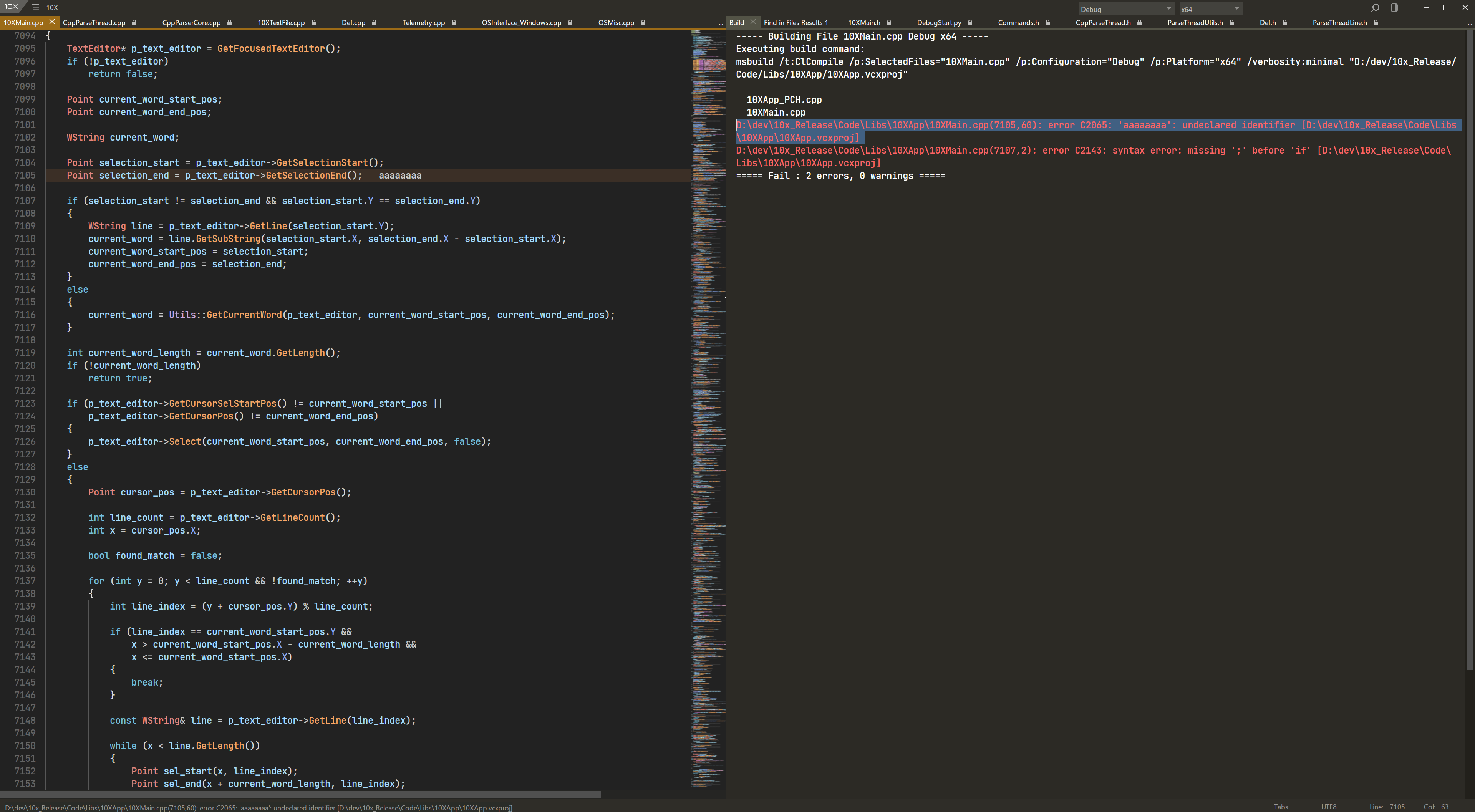The width and height of the screenshot is (1475, 812).
Task: Select the Telemetry.cpp tab
Action: pyautogui.click(x=423, y=22)
